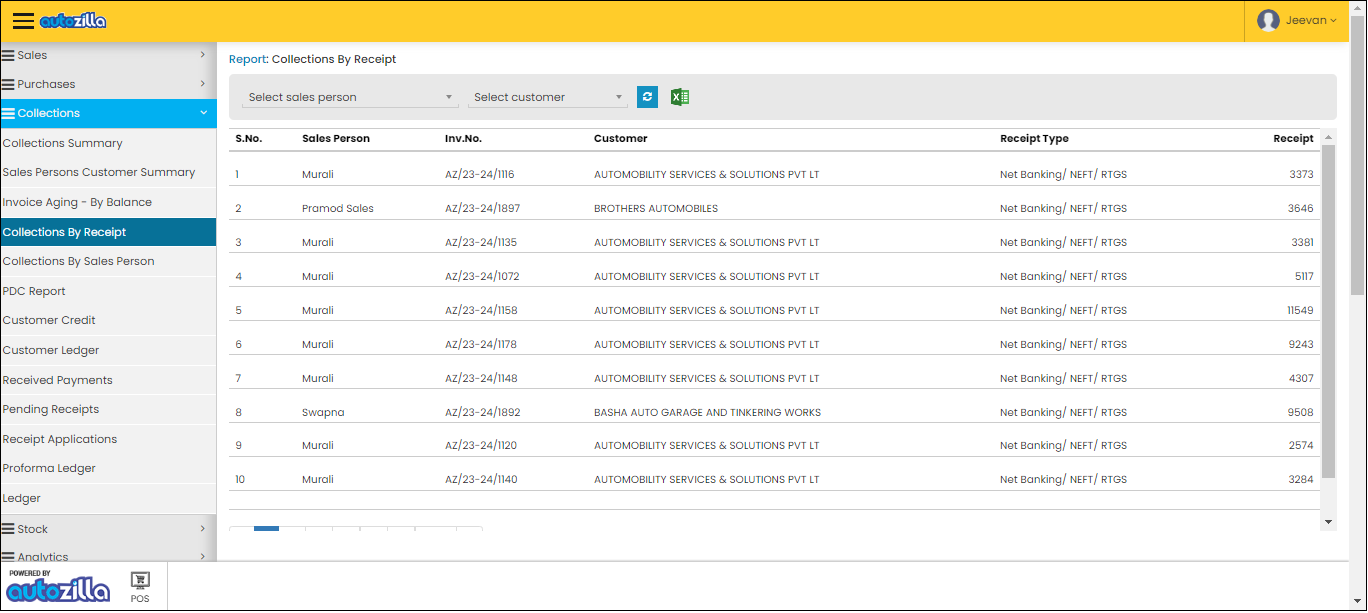This screenshot has width=1368, height=613.
Task: Click Pramod Sales in row 2
Action: click(x=338, y=209)
